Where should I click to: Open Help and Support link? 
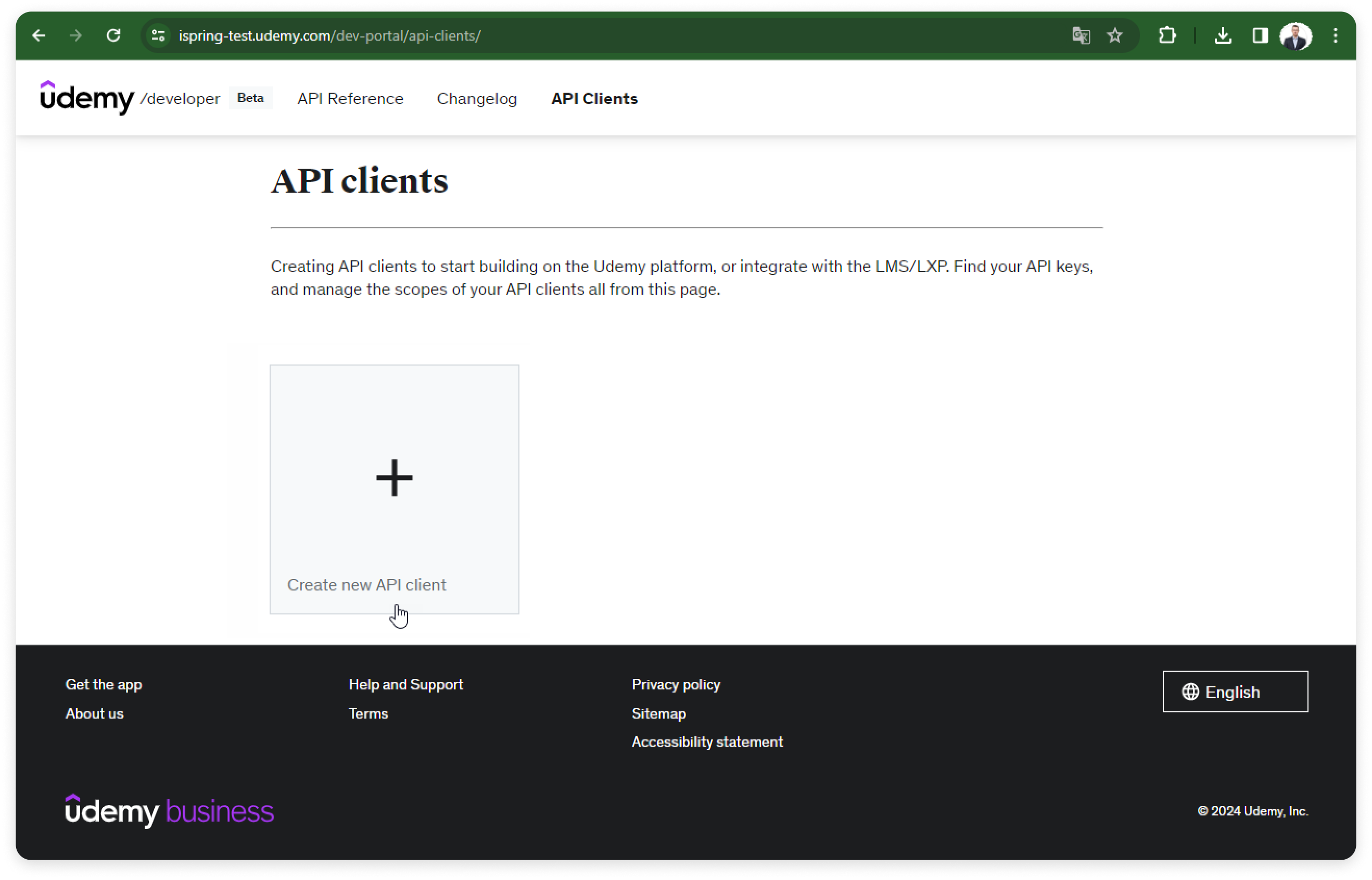coord(405,685)
